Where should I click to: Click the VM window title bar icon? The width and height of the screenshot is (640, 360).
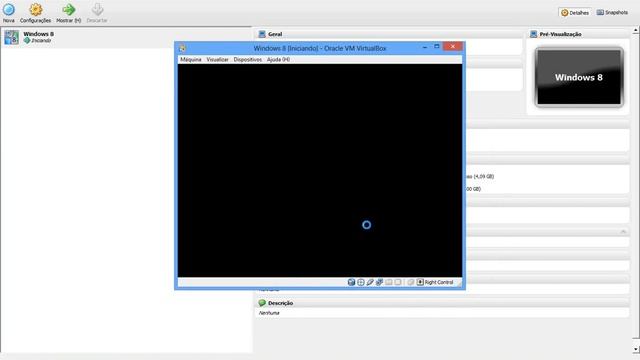click(x=182, y=48)
